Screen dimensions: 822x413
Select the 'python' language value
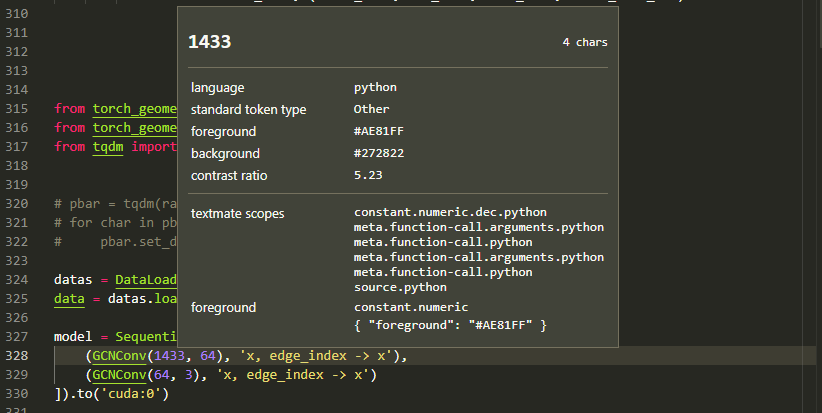(375, 88)
